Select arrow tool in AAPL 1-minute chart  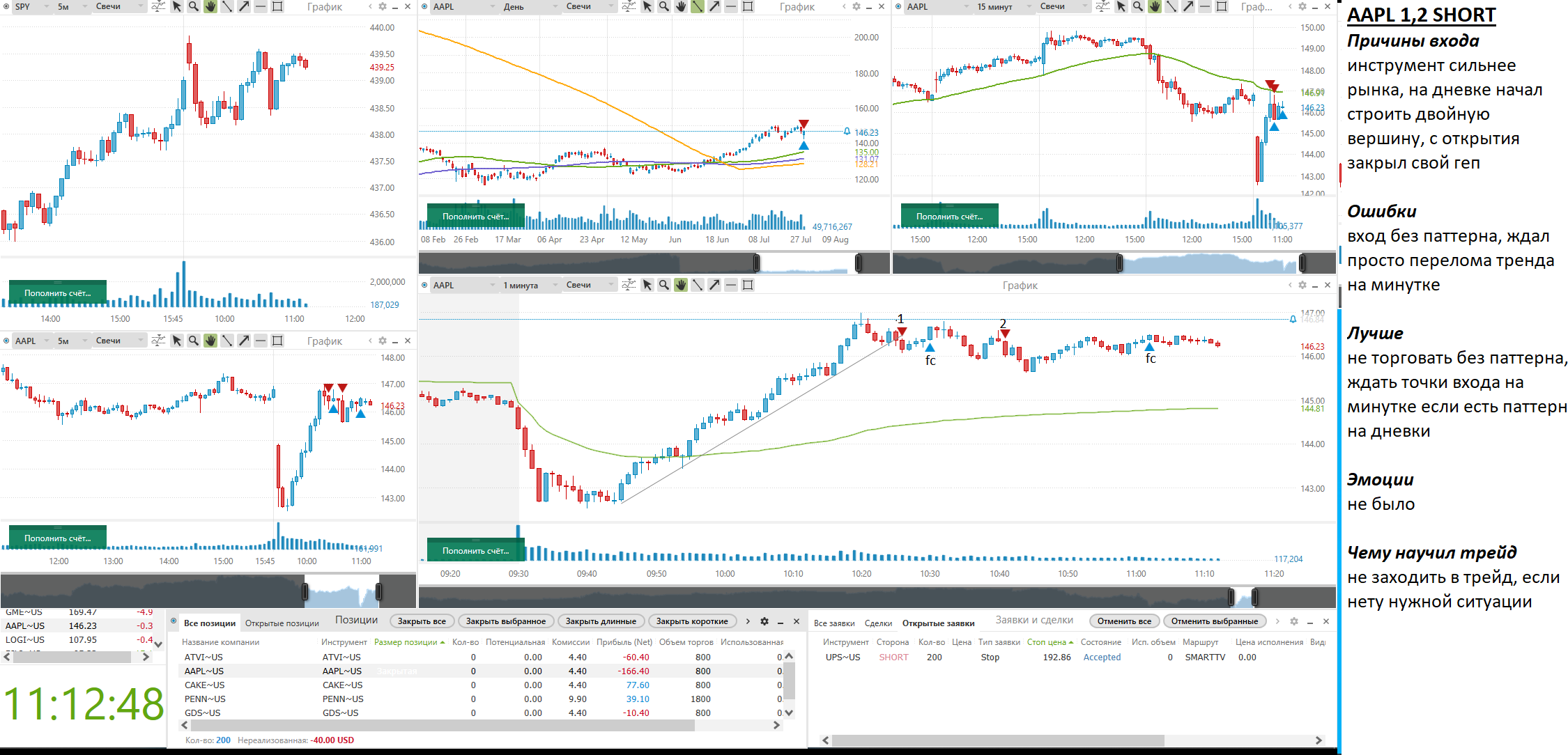click(x=714, y=285)
